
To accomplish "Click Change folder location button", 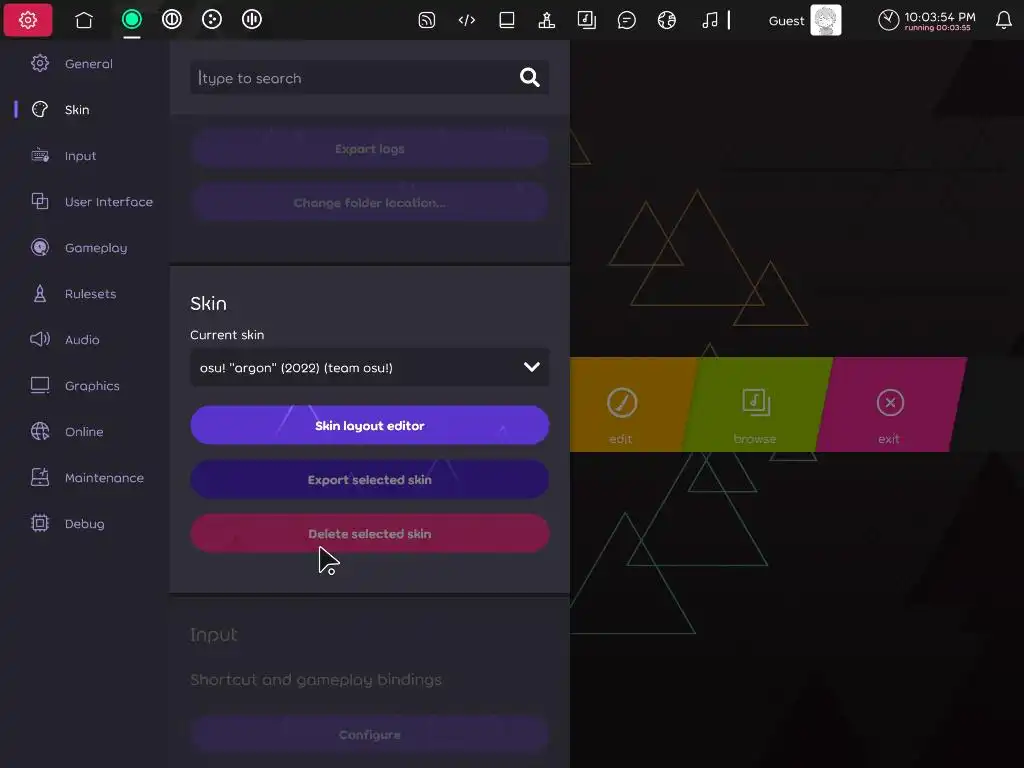I will (x=369, y=203).
